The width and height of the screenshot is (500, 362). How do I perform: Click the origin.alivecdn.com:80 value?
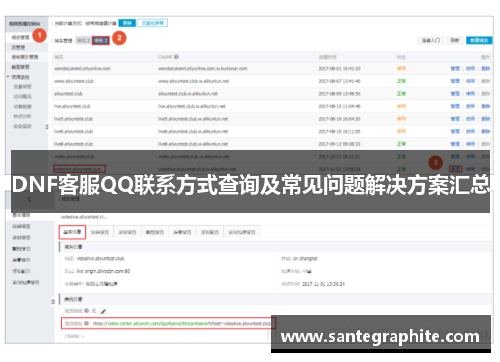coord(103,271)
